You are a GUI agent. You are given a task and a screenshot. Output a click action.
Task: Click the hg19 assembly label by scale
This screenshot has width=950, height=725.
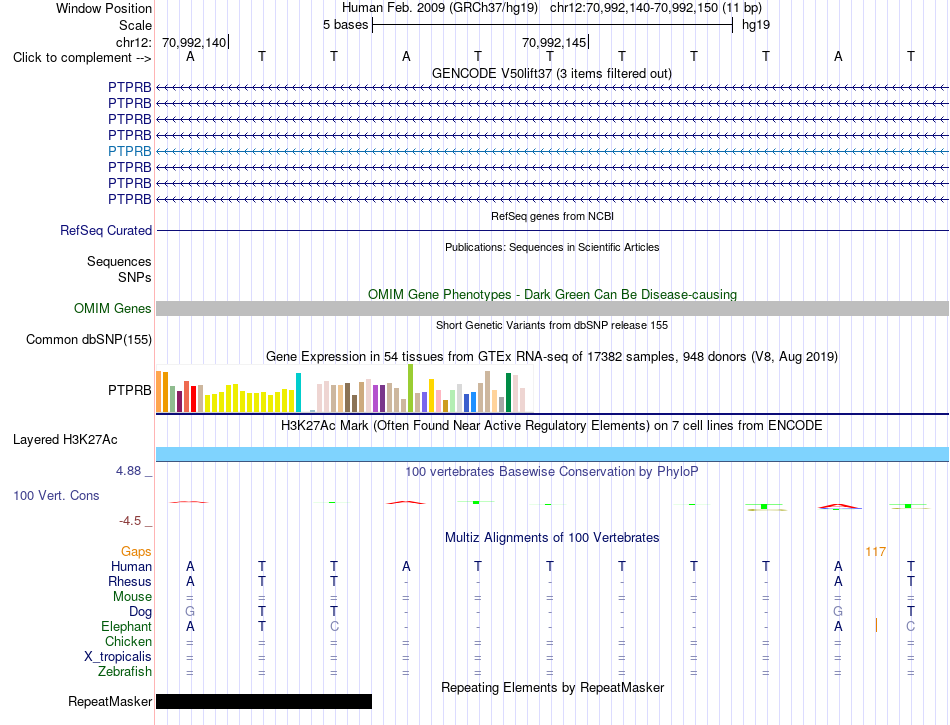pos(756,25)
